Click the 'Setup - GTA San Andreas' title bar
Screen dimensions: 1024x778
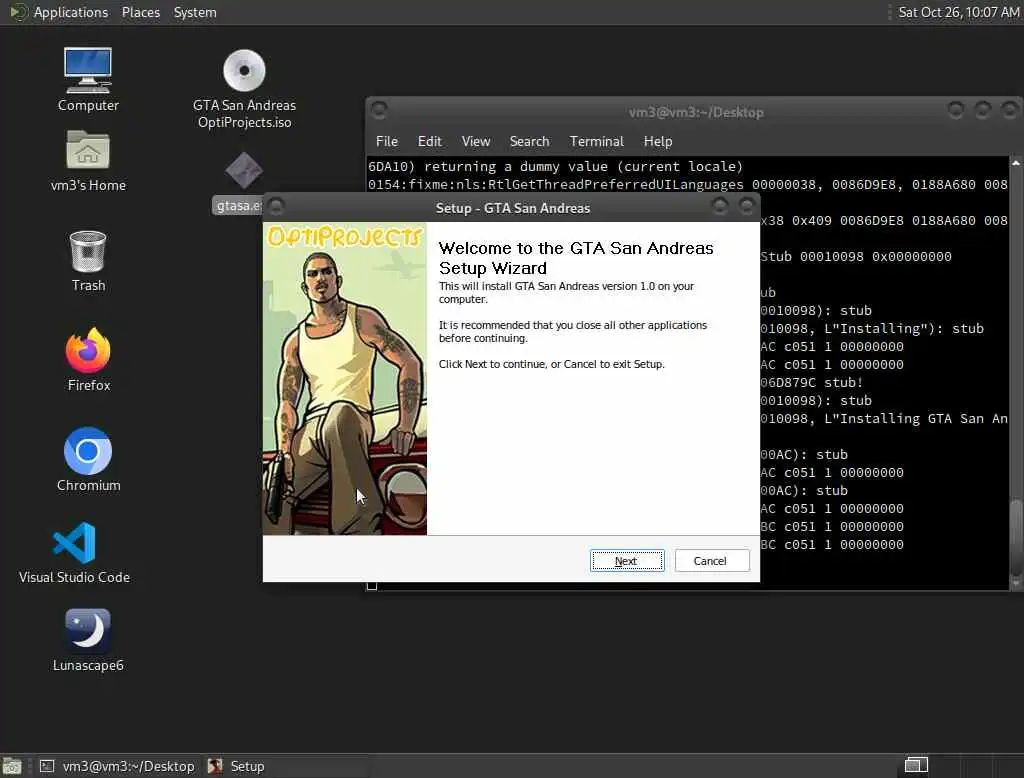click(513, 208)
